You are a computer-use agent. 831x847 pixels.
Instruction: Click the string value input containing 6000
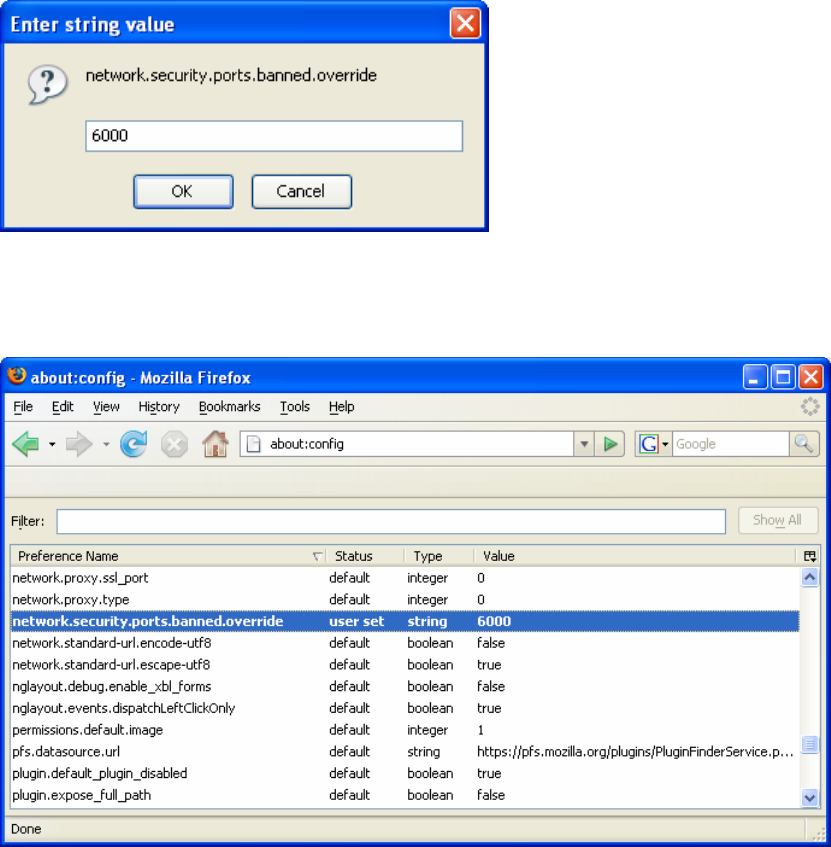(274, 136)
